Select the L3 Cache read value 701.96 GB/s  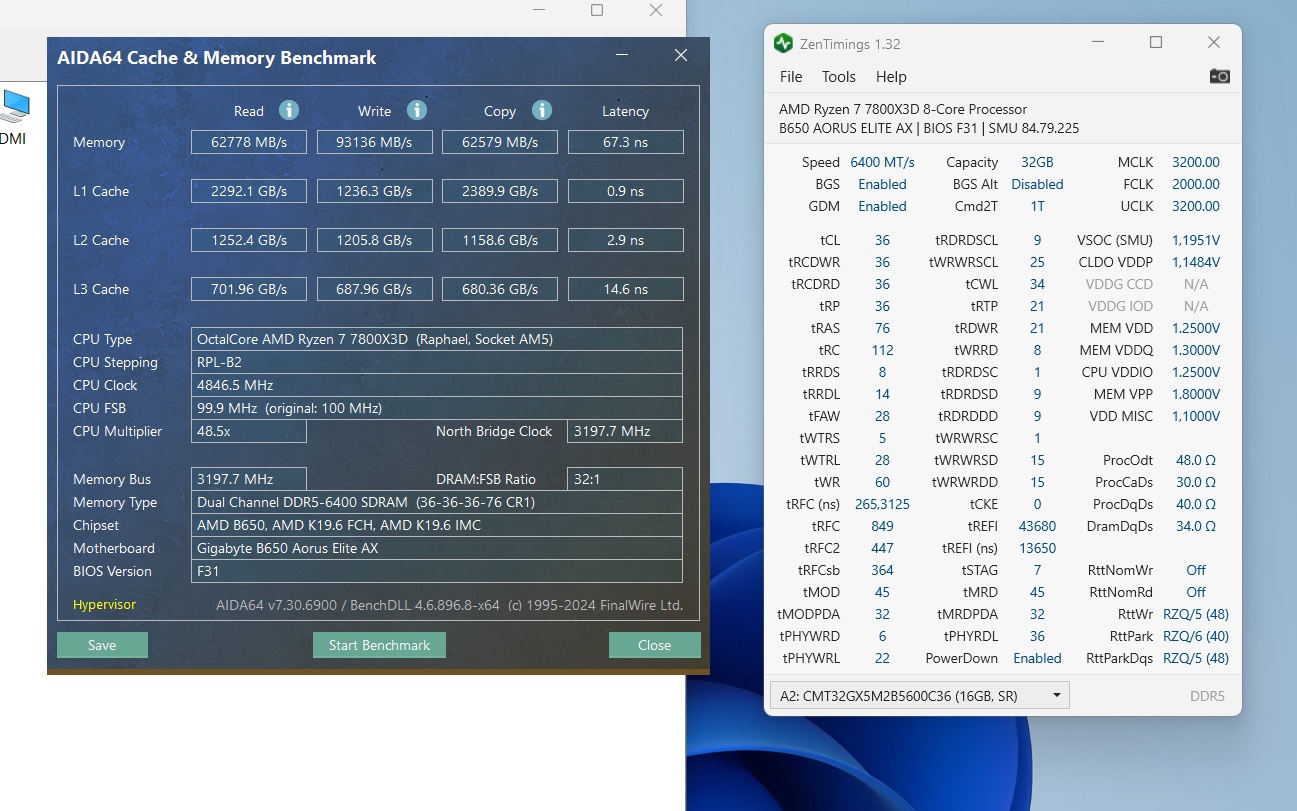(249, 289)
